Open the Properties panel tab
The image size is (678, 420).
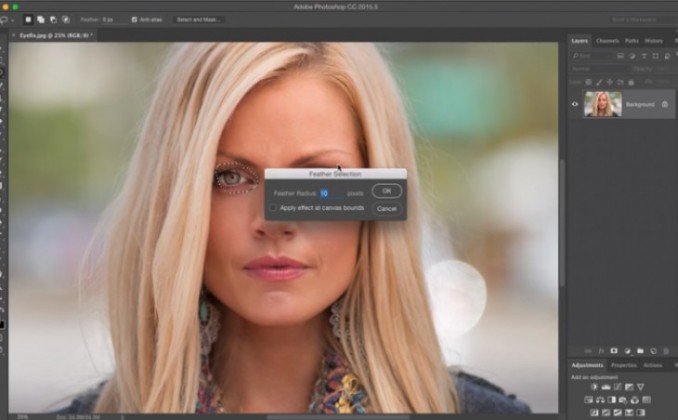click(x=623, y=365)
